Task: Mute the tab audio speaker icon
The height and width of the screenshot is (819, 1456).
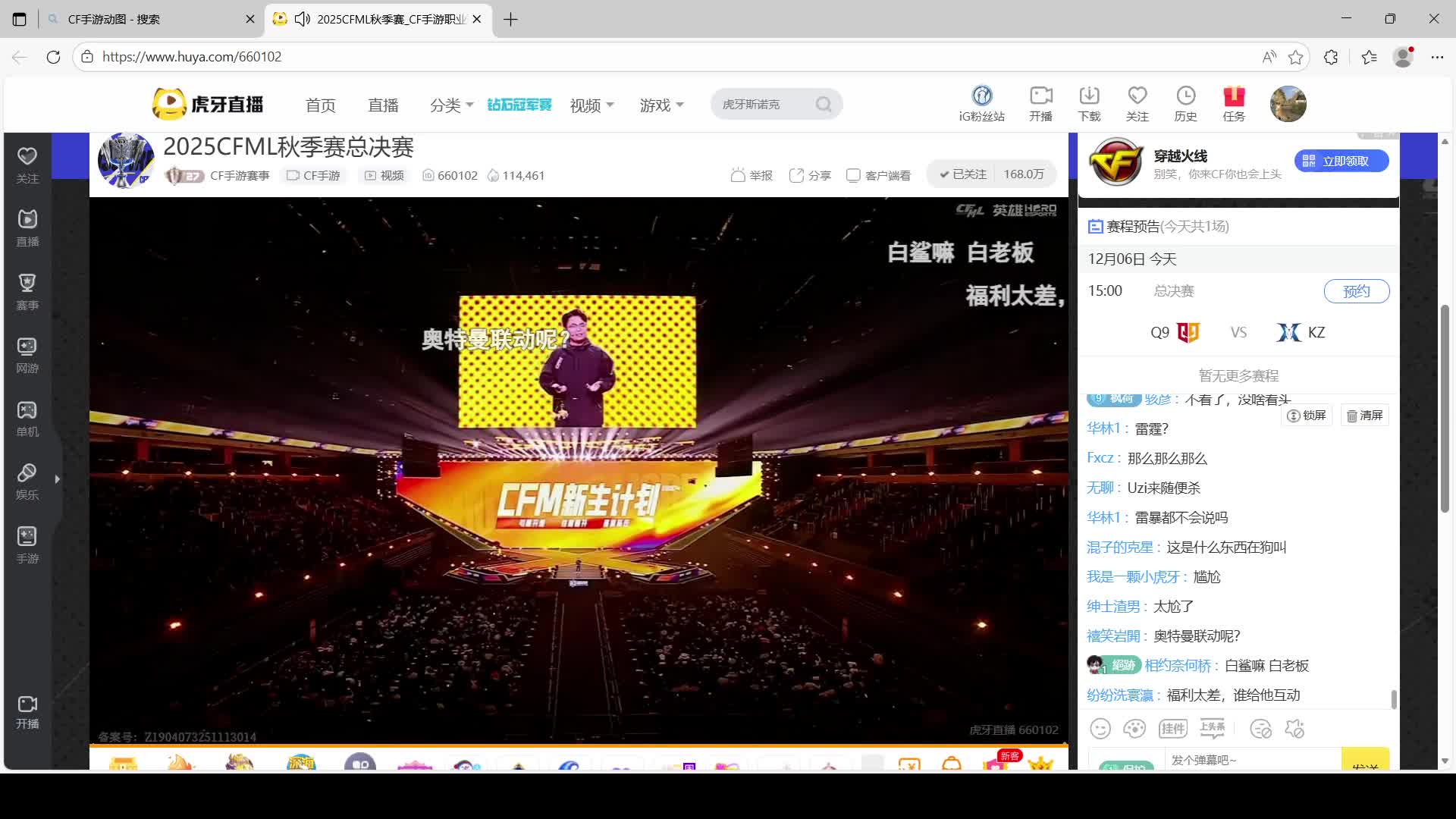Action: click(303, 19)
